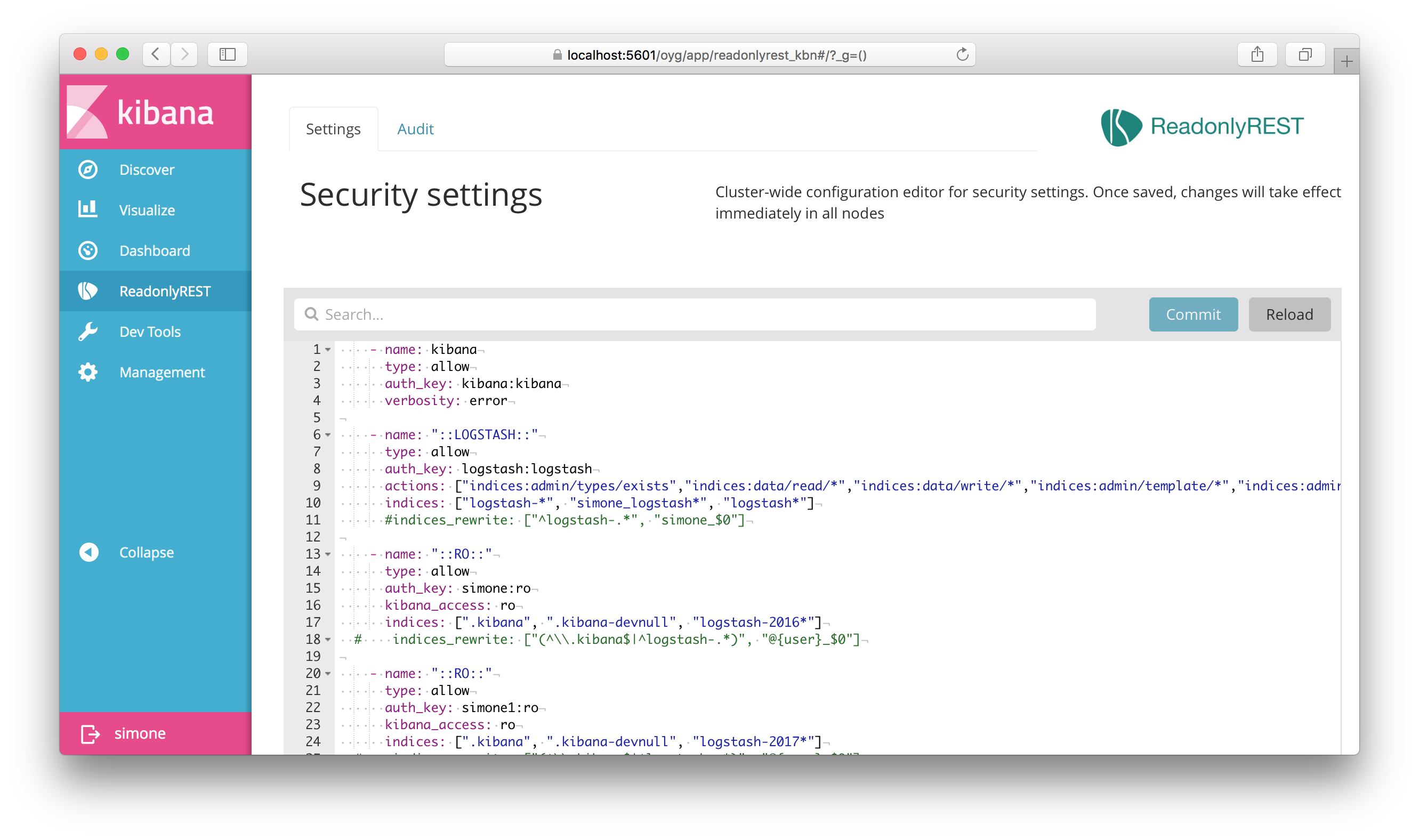Open the Dev Tools wrench icon
Viewport: 1419px width, 840px height.
click(x=88, y=332)
